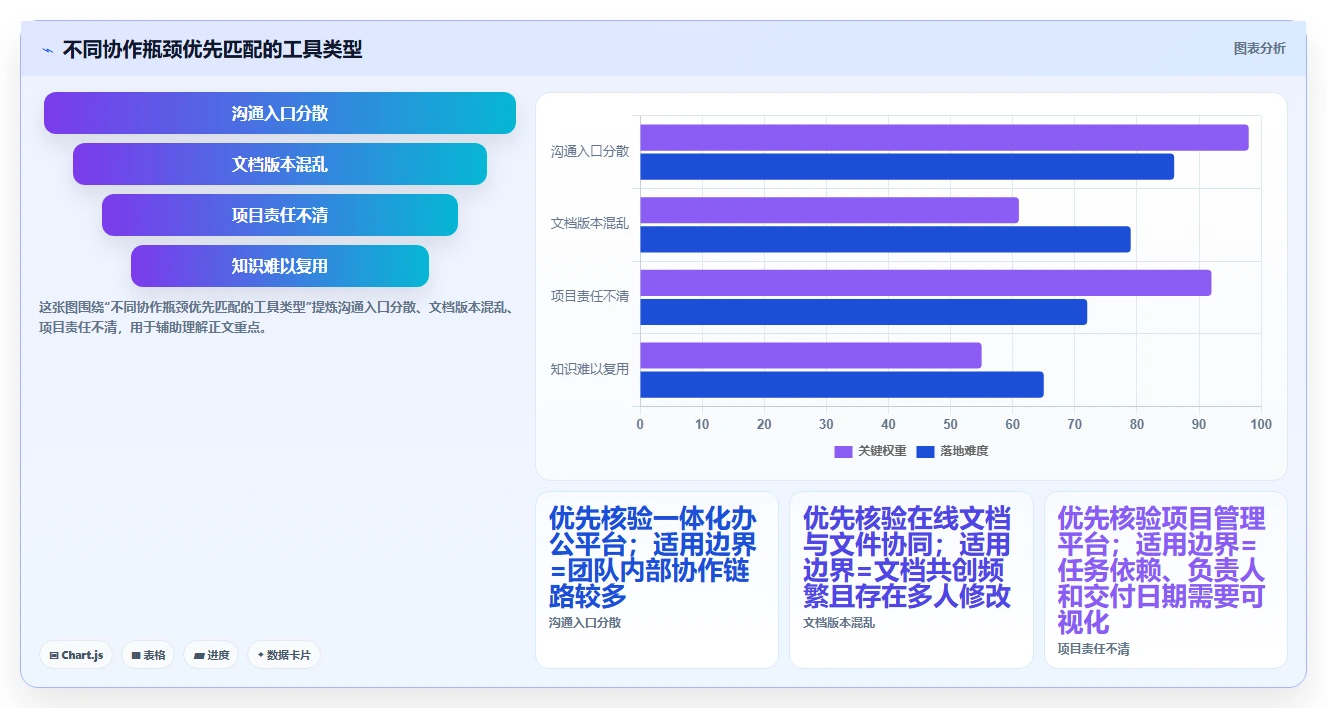
Task: Select the 知识难以复用 funnel stage
Action: pyautogui.click(x=280, y=266)
